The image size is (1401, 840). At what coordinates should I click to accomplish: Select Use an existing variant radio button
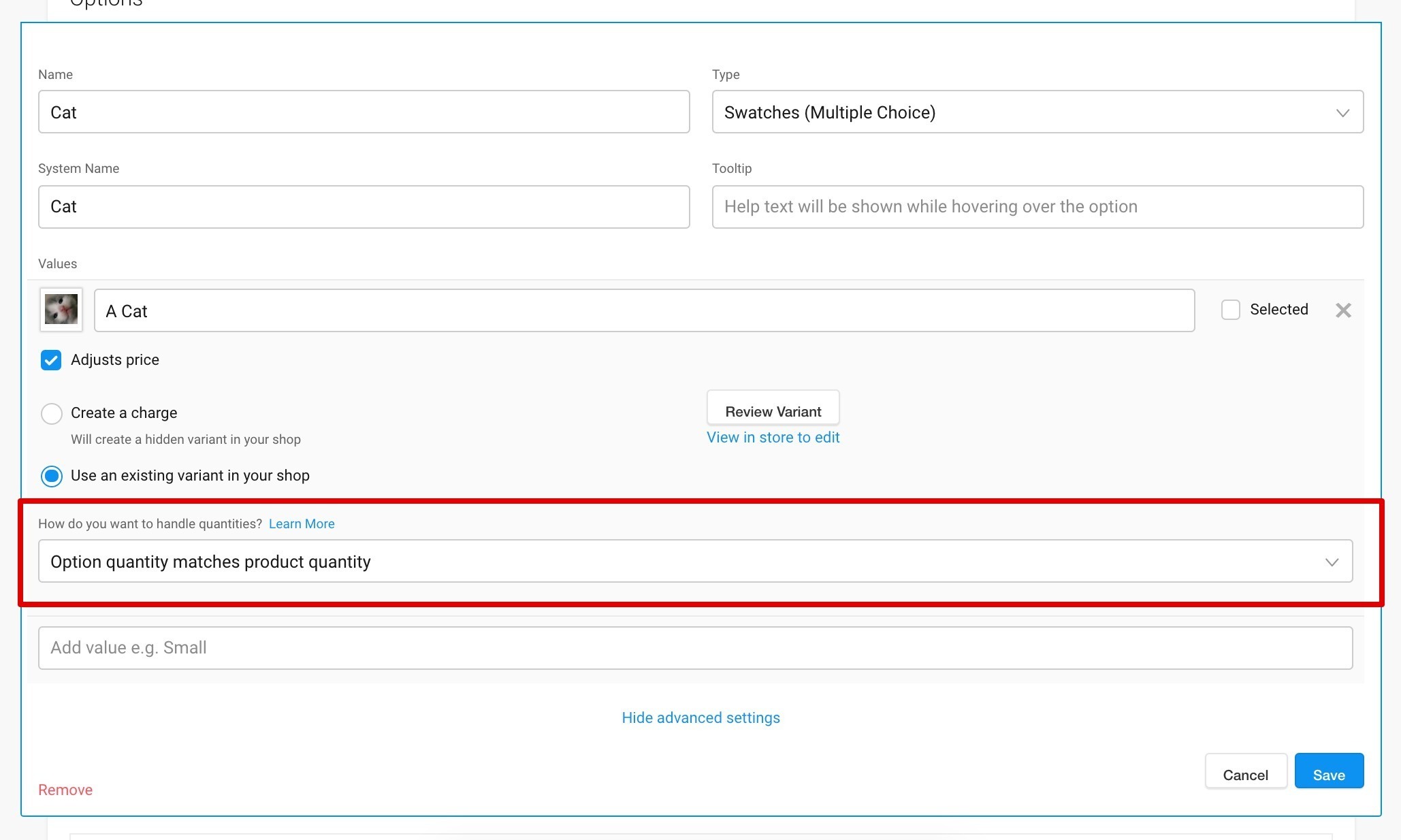click(52, 476)
